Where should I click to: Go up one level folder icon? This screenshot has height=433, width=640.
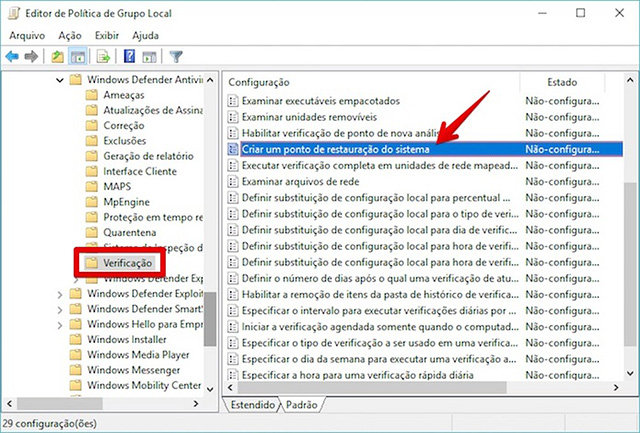click(x=58, y=56)
